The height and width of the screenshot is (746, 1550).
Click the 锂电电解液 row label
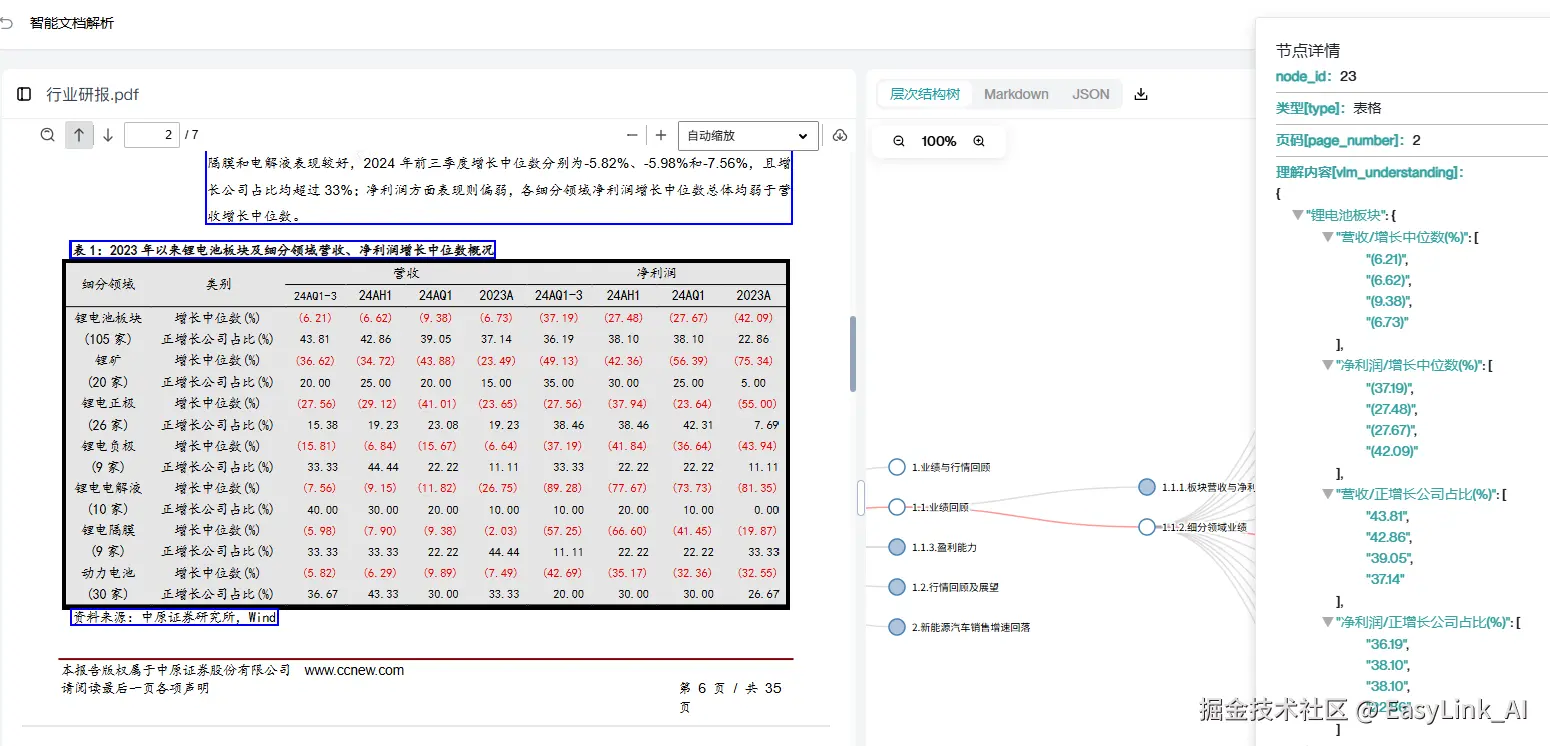click(x=109, y=488)
